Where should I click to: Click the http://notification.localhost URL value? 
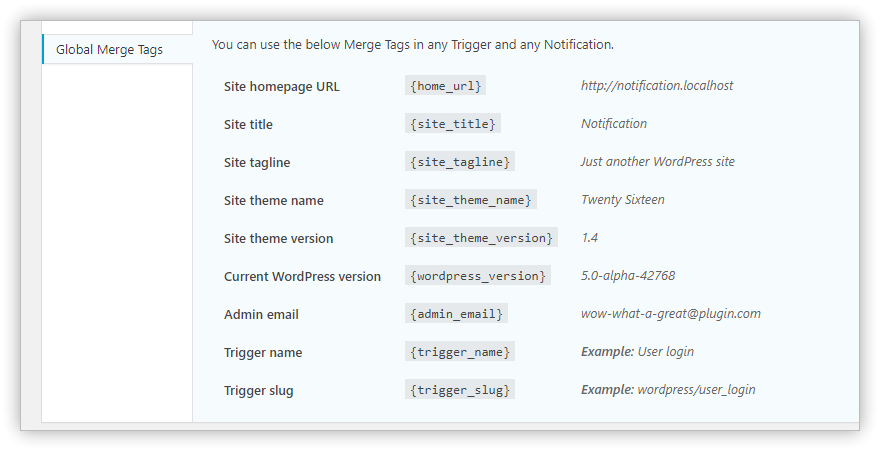pos(657,86)
